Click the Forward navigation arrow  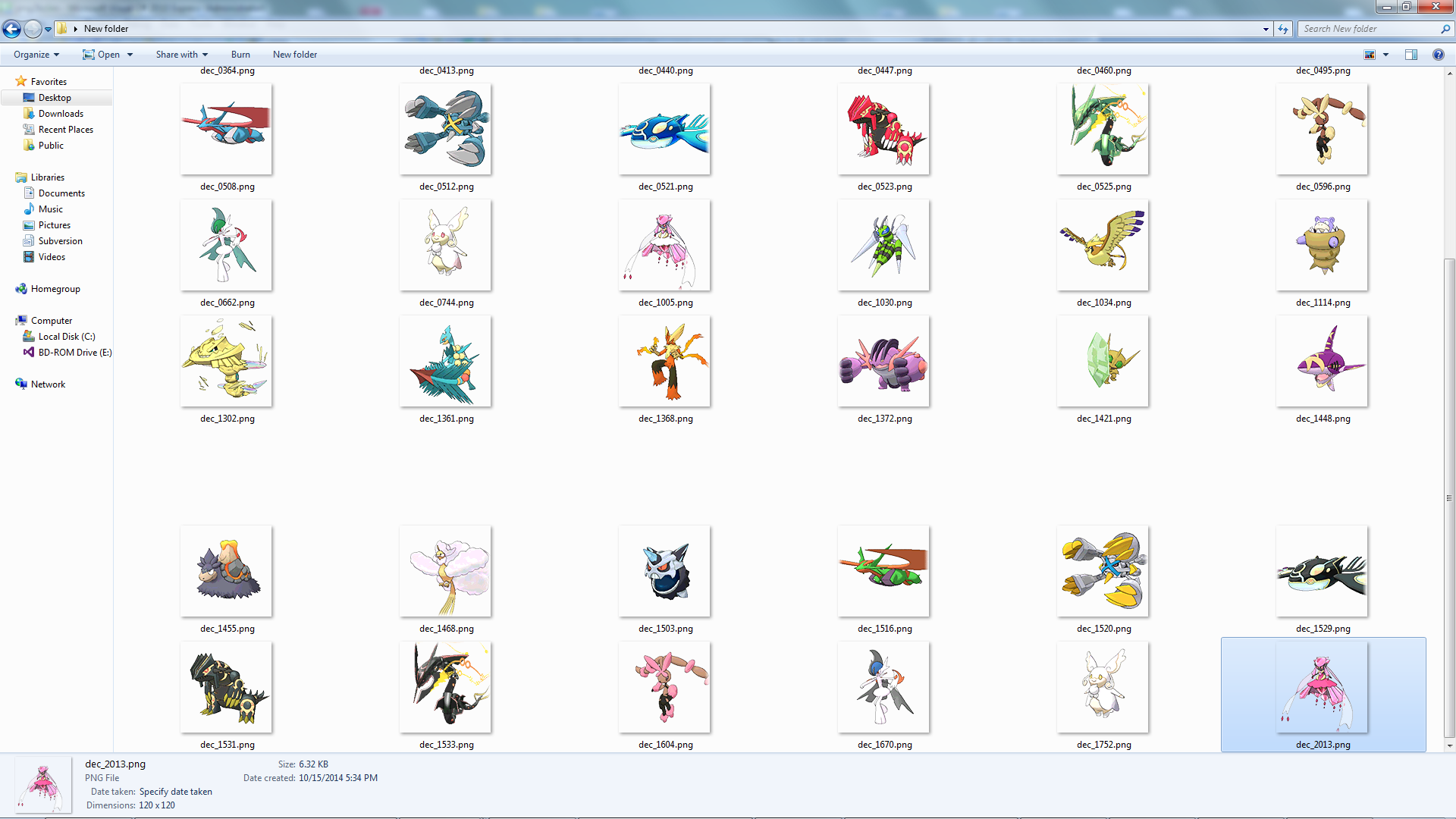coord(33,29)
